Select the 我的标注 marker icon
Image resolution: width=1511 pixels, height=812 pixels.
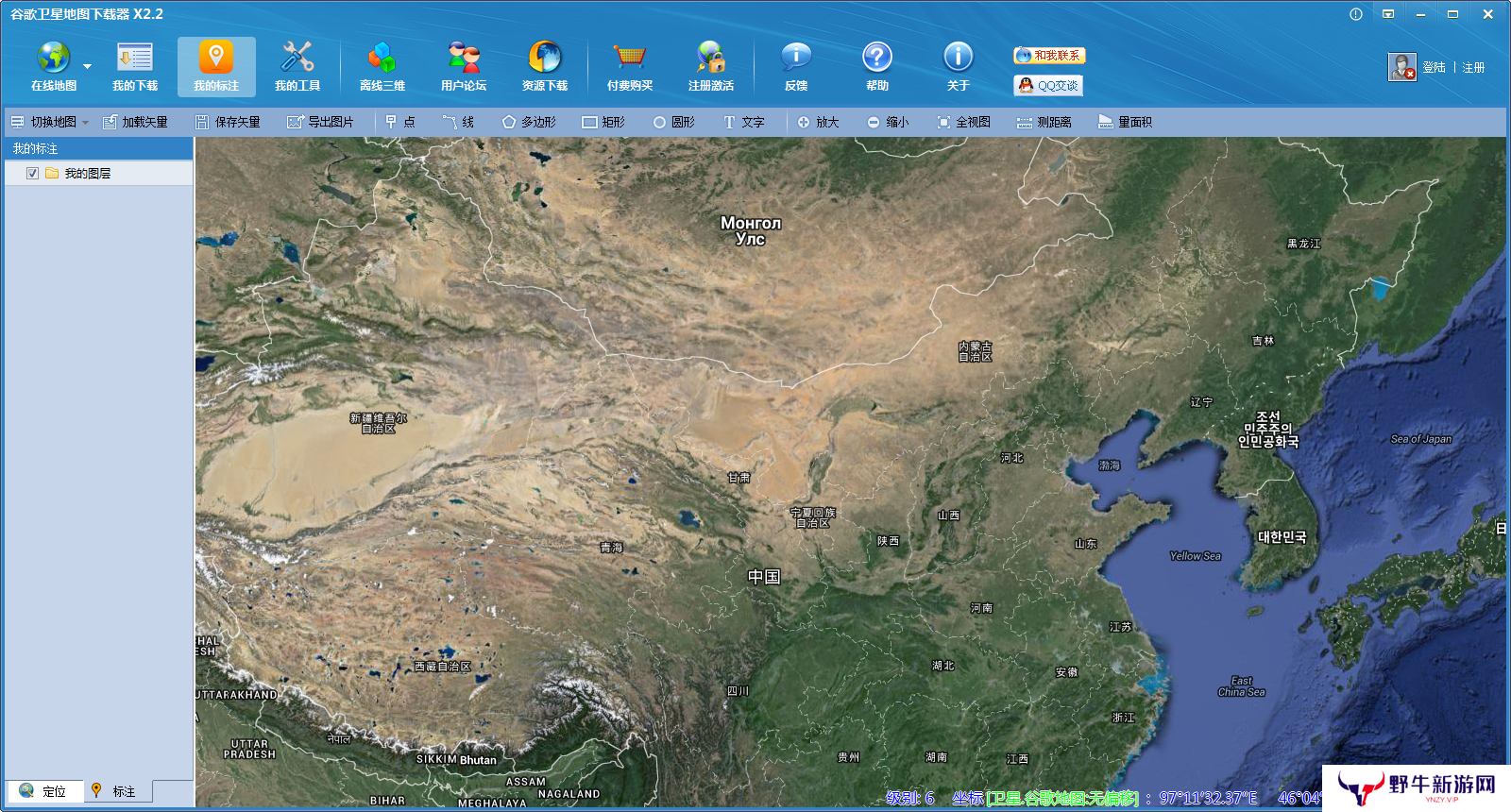point(216,58)
